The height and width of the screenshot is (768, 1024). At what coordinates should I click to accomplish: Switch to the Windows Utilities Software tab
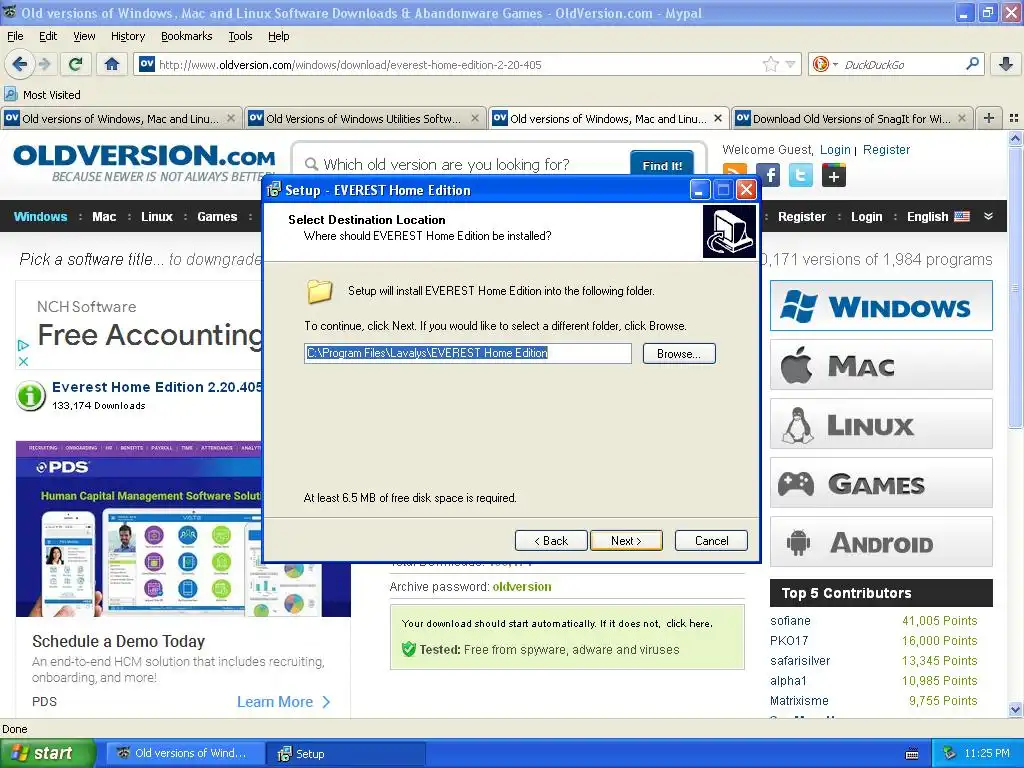click(x=365, y=118)
